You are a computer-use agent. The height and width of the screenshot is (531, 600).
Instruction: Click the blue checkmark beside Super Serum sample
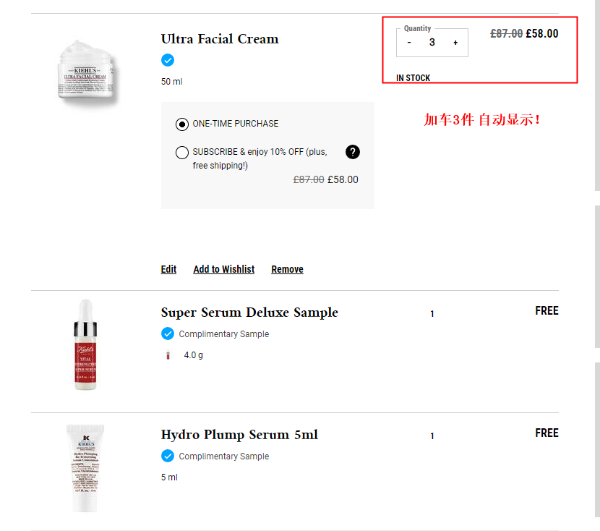click(x=167, y=334)
